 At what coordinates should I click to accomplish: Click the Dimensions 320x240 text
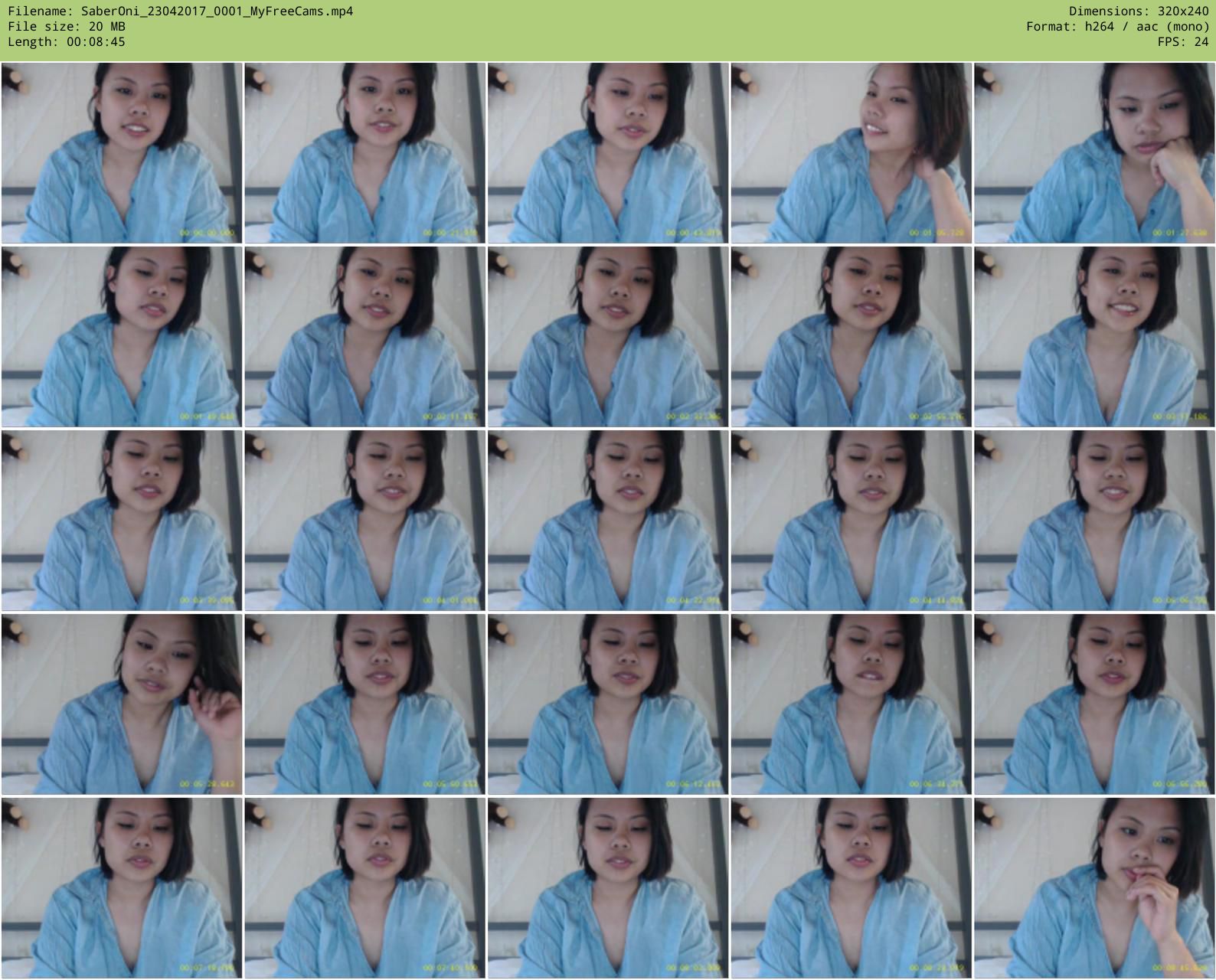tap(1138, 11)
